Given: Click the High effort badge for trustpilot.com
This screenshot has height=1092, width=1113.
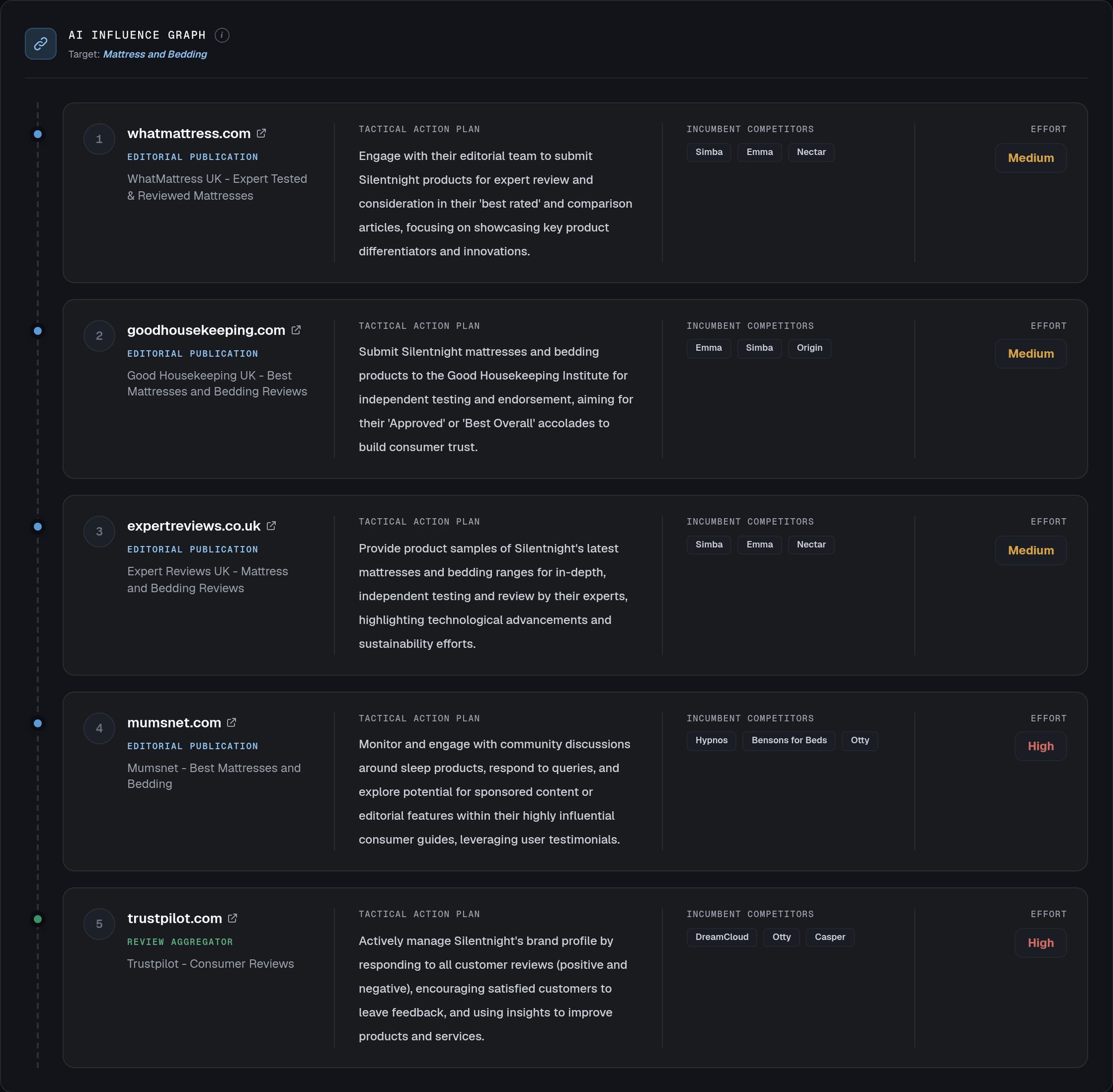Looking at the screenshot, I should [1040, 943].
